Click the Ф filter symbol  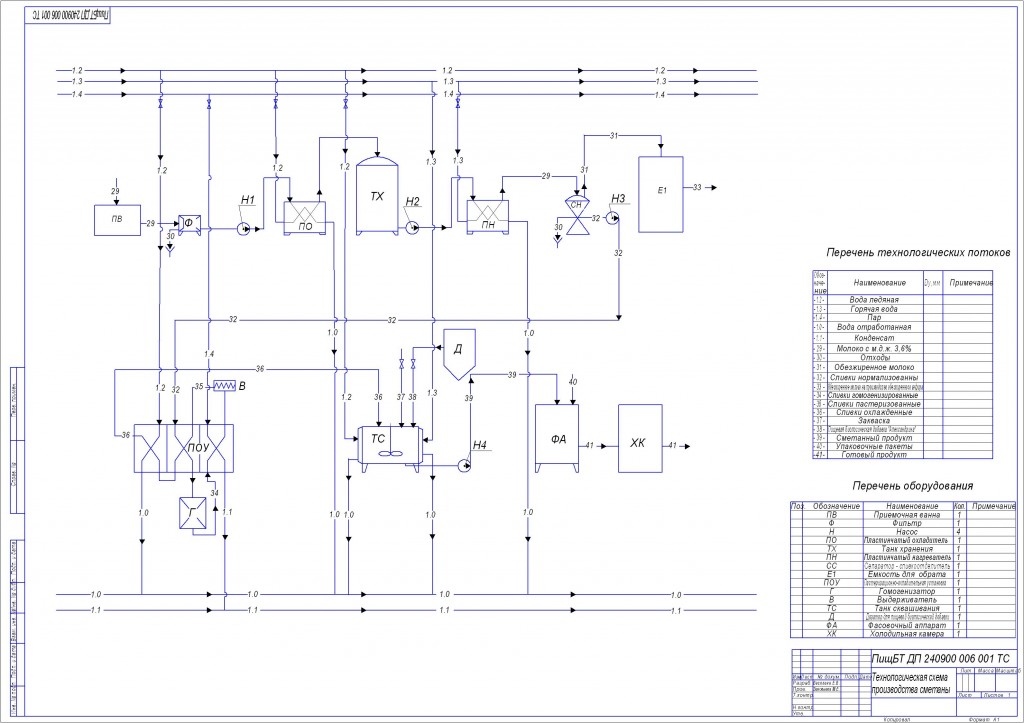tap(189, 224)
